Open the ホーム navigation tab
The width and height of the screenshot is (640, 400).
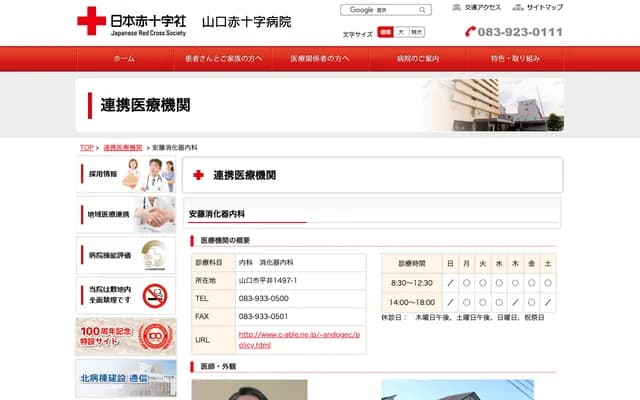[125, 59]
